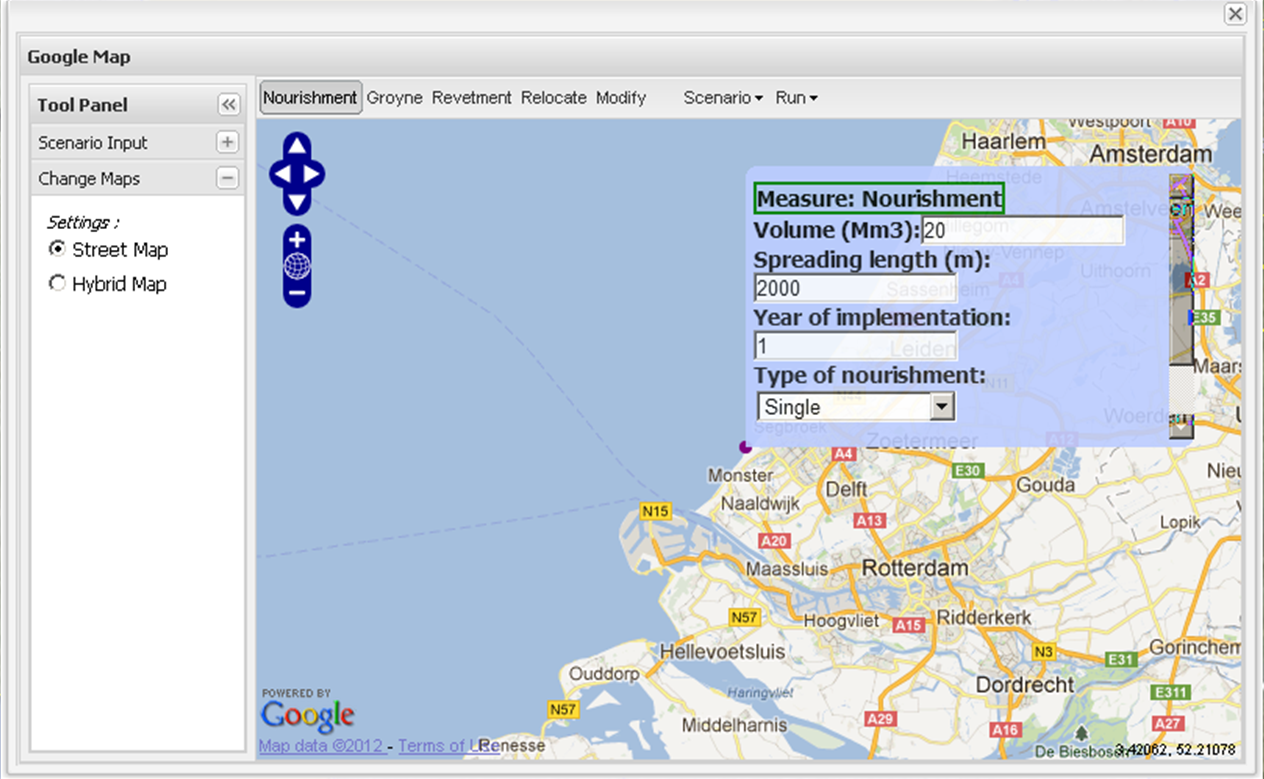Click the Hellevoetsluis label on the map
The image size is (1264, 779).
tap(722, 651)
